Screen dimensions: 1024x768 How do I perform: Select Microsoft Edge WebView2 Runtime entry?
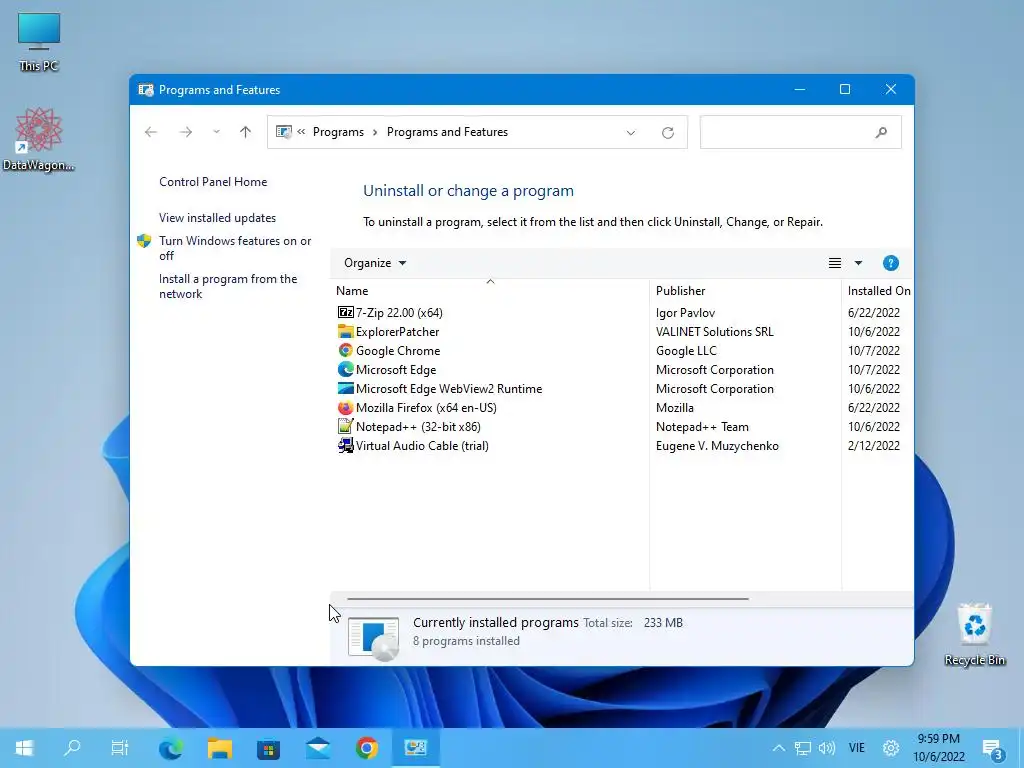449,388
